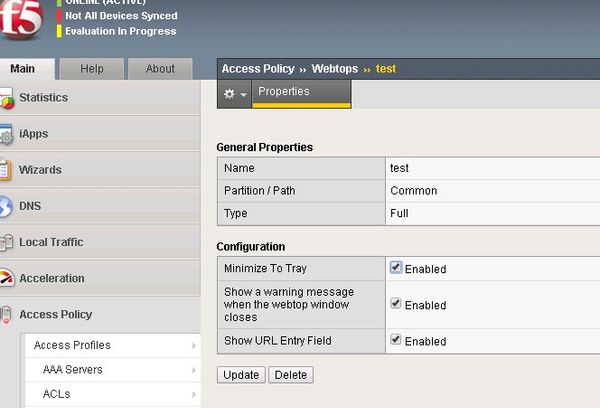Toggle the webtop close warning checkbox
This screenshot has width=600, height=408.
(x=396, y=304)
